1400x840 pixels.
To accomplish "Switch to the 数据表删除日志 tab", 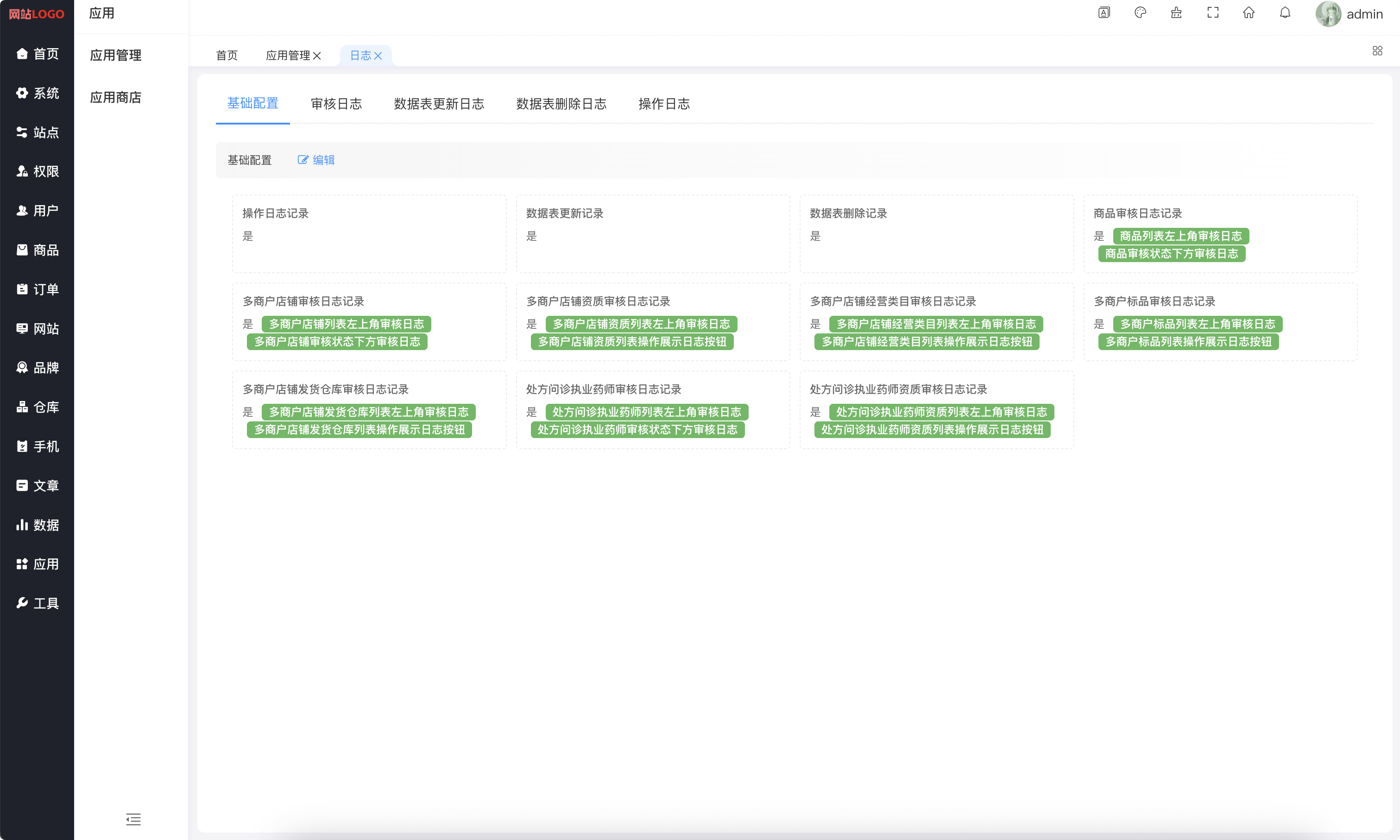I will tap(561, 104).
